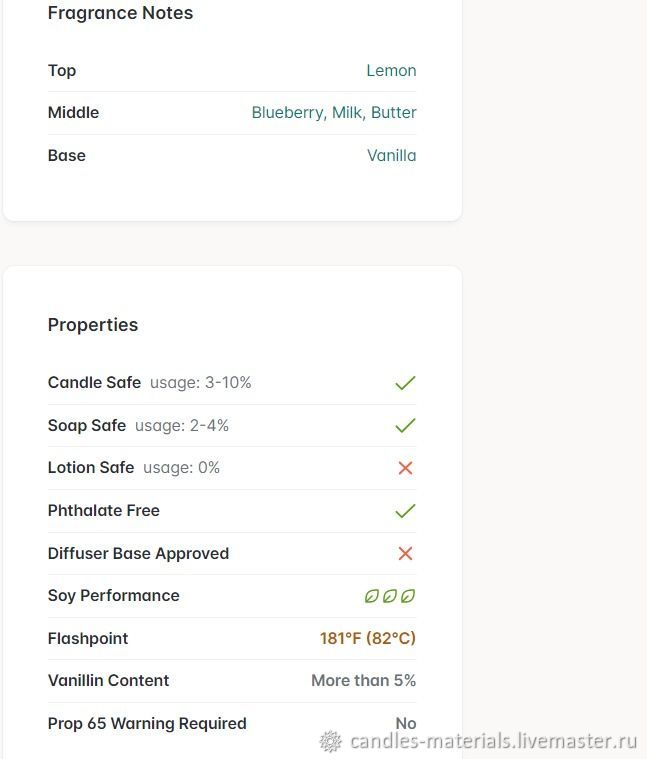
Task: Open the Butter fragrance note link
Action: (x=393, y=113)
